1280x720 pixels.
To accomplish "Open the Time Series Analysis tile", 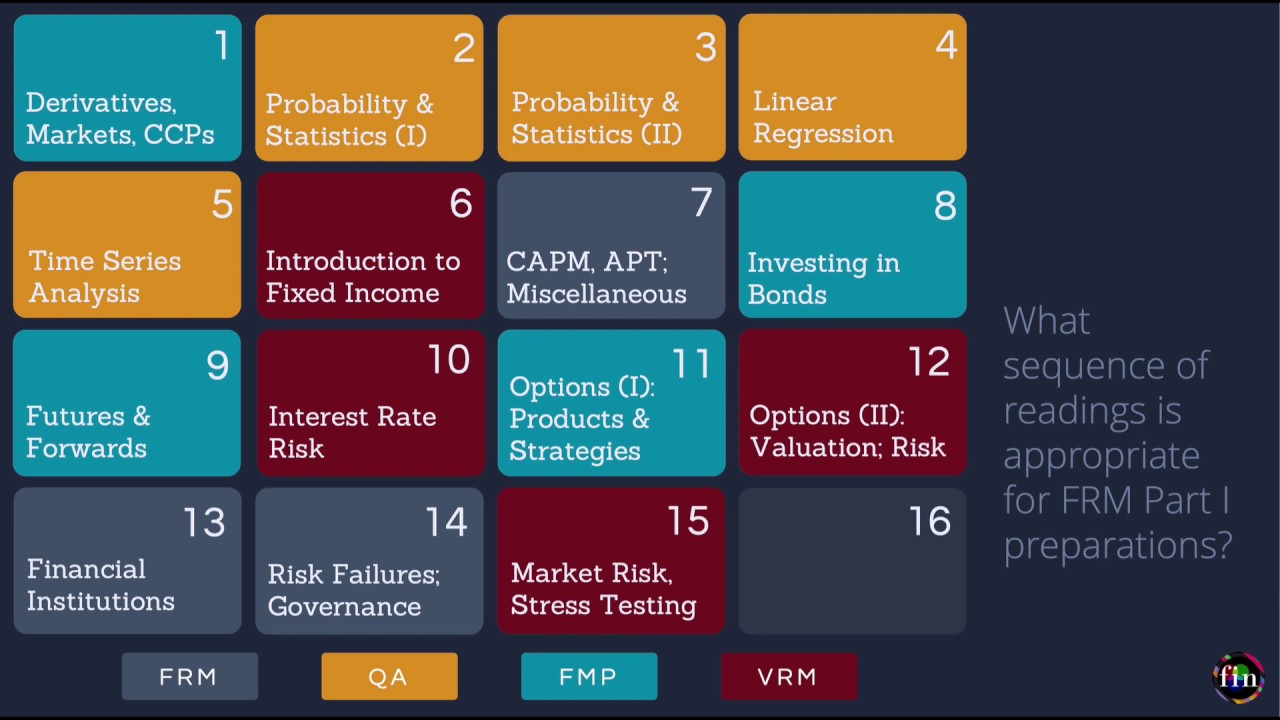I will tap(127, 245).
